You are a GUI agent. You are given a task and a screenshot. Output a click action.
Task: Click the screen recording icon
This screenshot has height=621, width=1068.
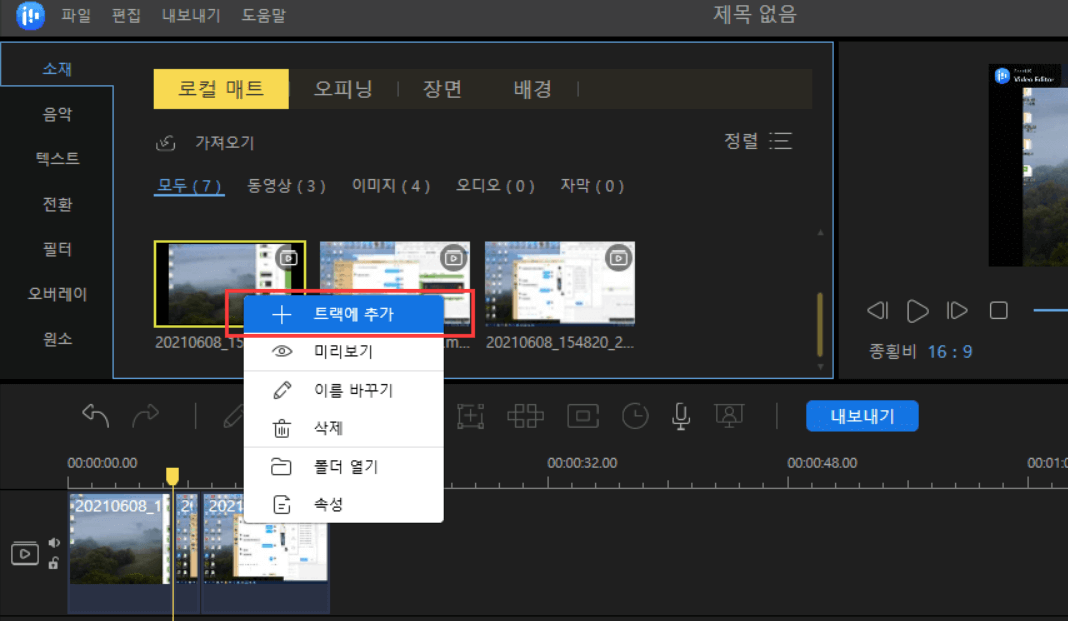click(731, 415)
